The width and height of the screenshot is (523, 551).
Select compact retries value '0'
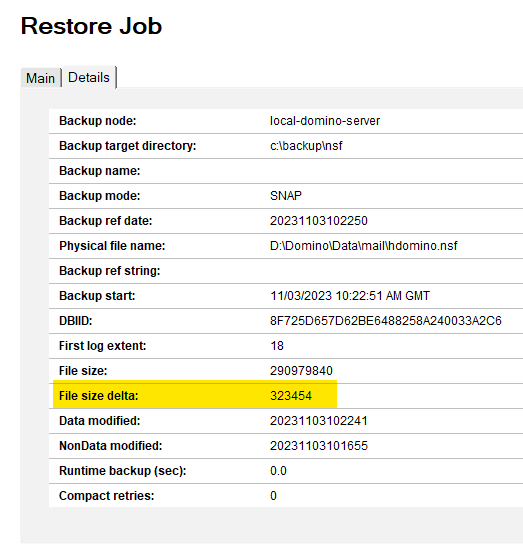click(x=273, y=496)
